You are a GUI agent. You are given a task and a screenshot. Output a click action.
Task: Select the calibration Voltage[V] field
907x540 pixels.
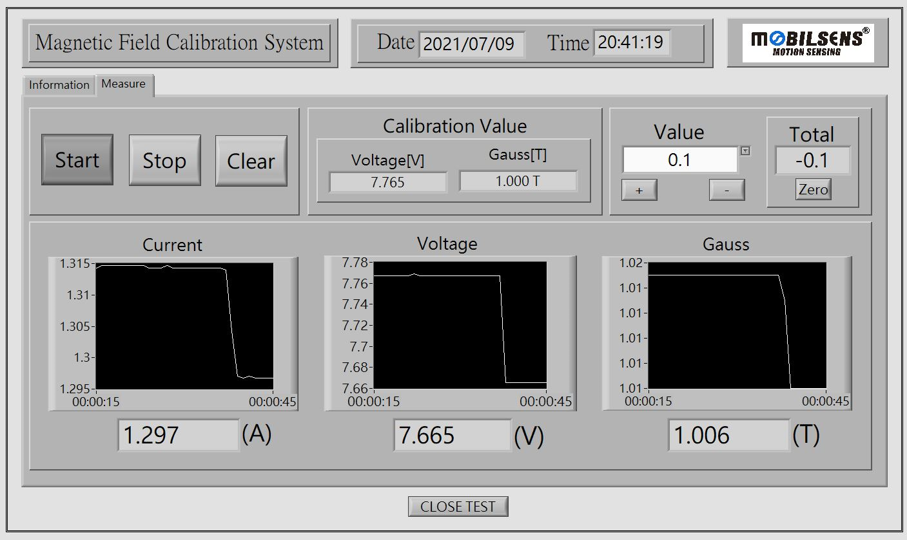point(388,182)
